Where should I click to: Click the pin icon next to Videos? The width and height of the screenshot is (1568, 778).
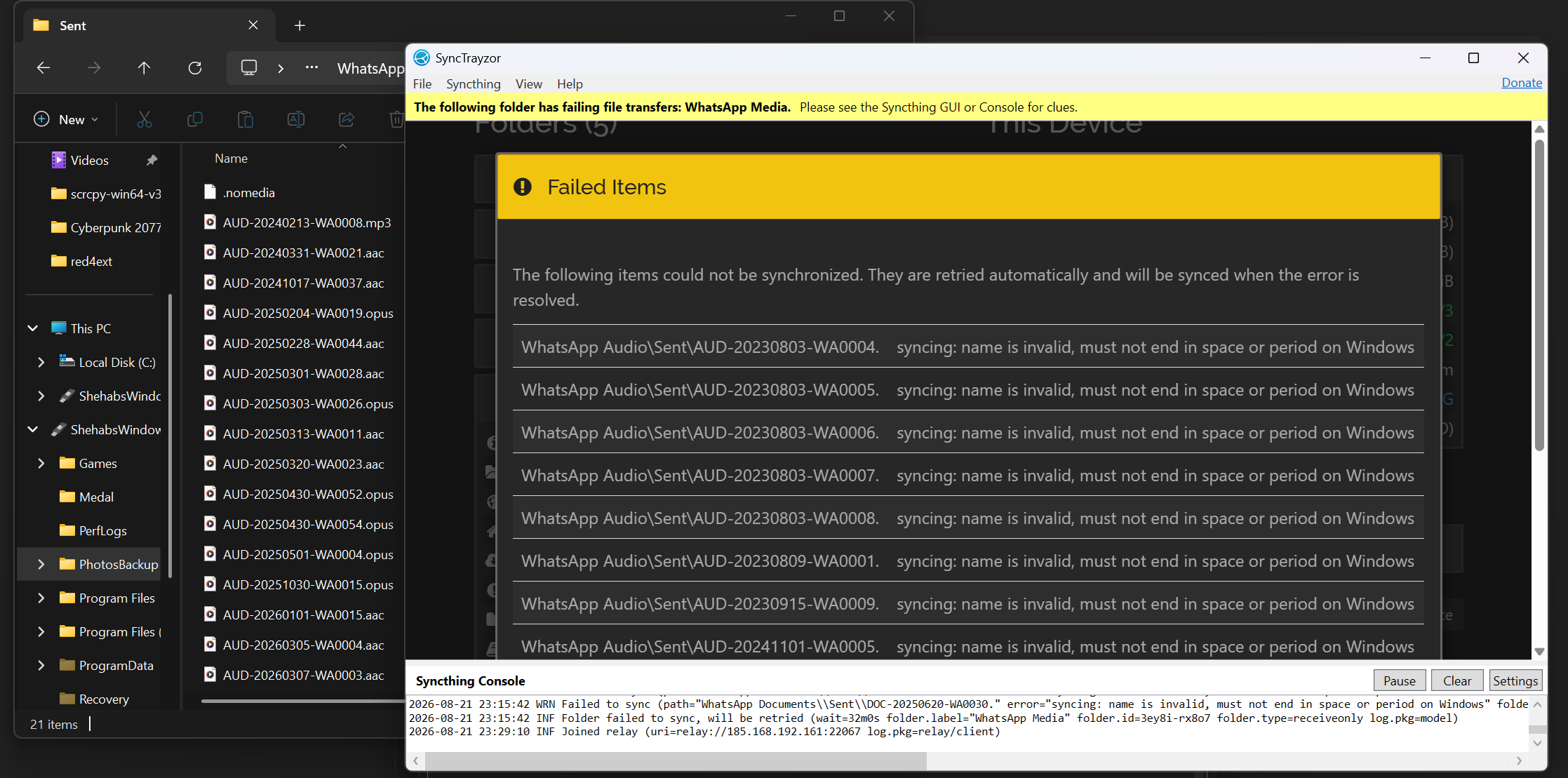click(152, 160)
